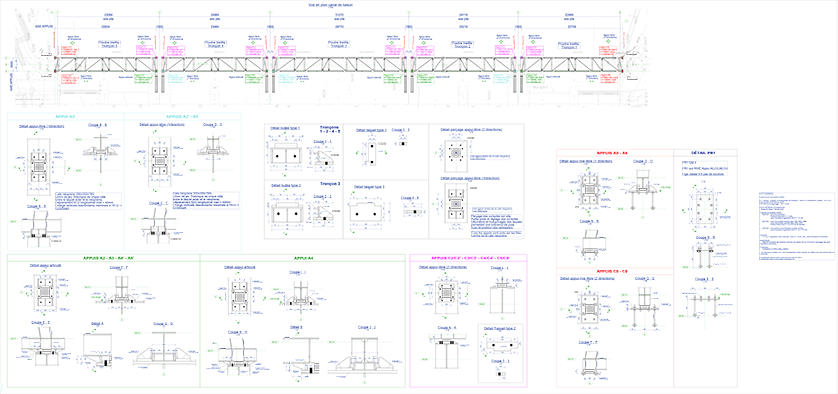Click 'Détail perçage appui libre (1direction)' heading

click(x=469, y=177)
